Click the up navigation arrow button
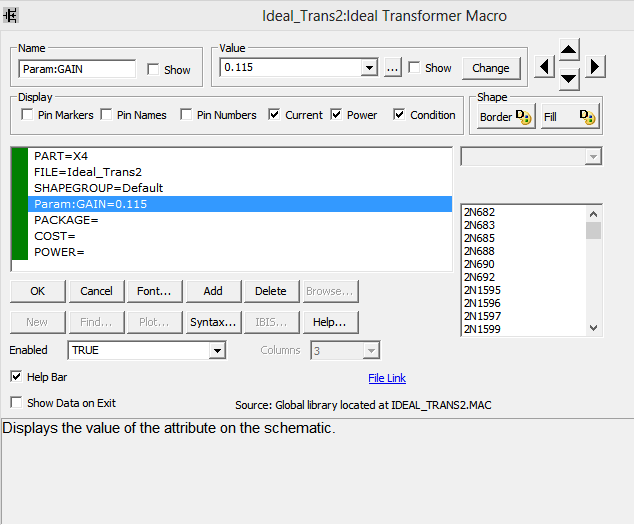This screenshot has height=525, width=634. [568, 50]
